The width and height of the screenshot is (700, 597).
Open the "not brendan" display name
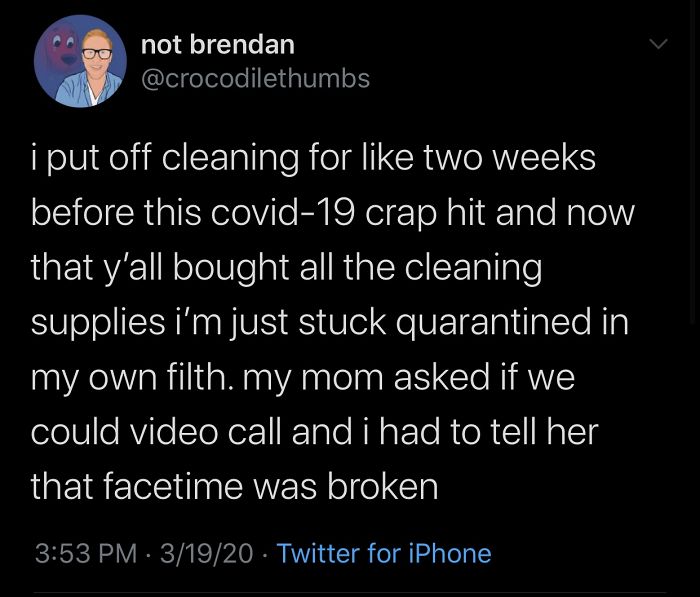218,44
